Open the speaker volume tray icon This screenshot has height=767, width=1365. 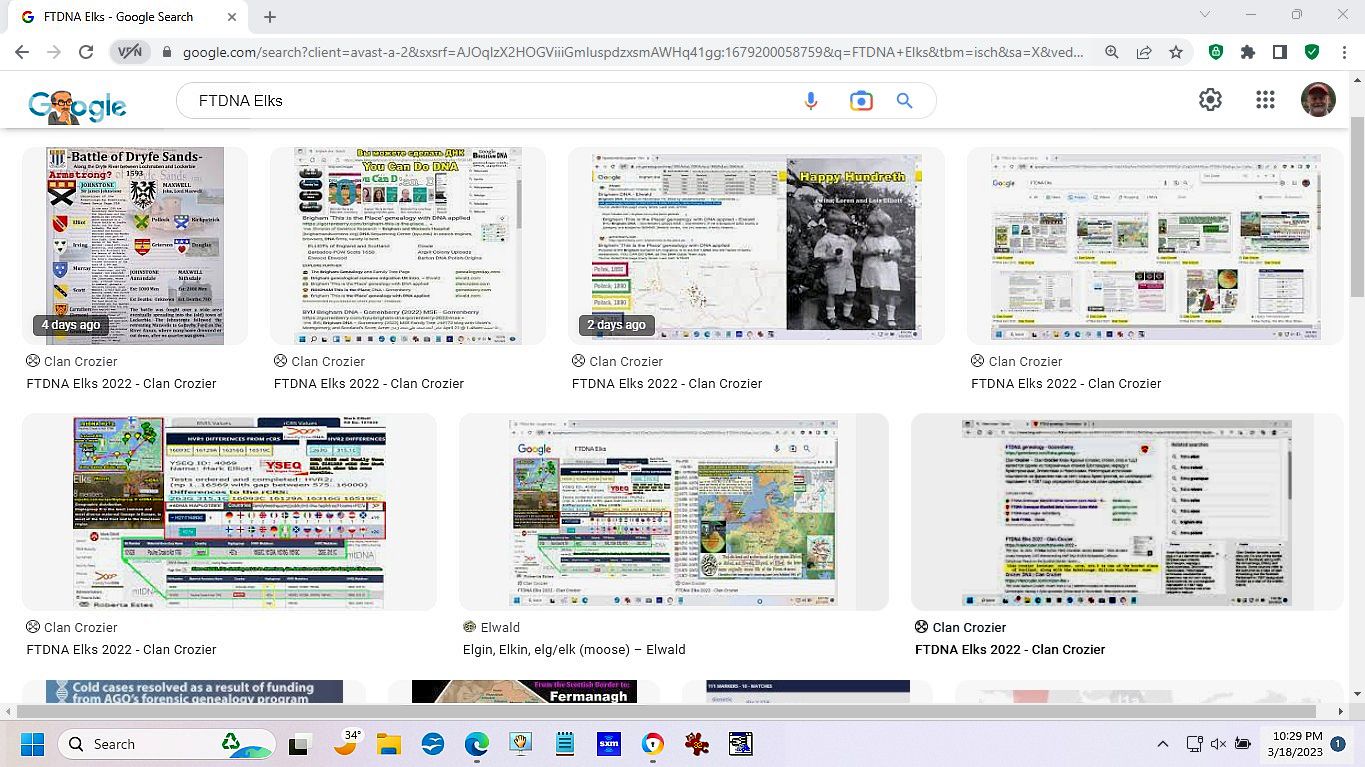[1218, 744]
